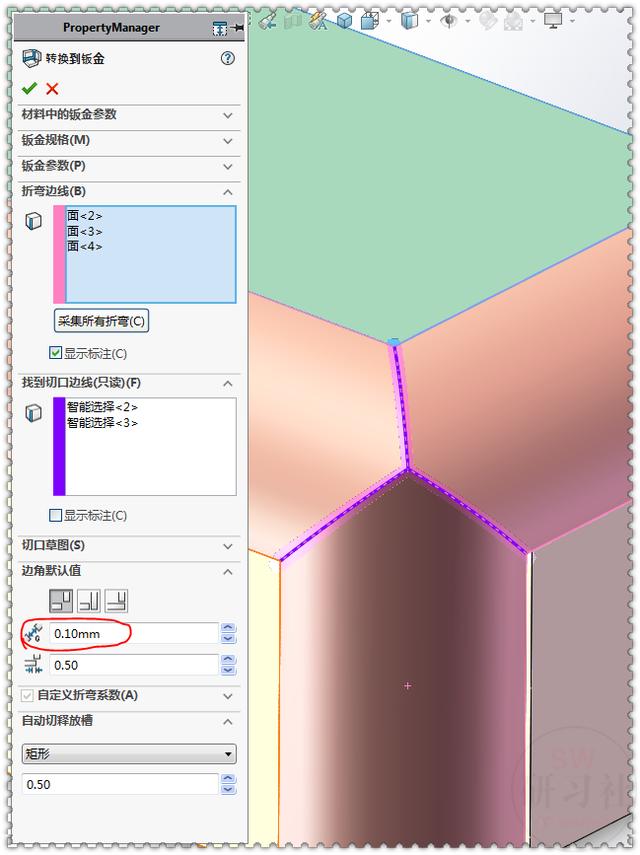Expand the 钣金规格(M) section

(228, 141)
